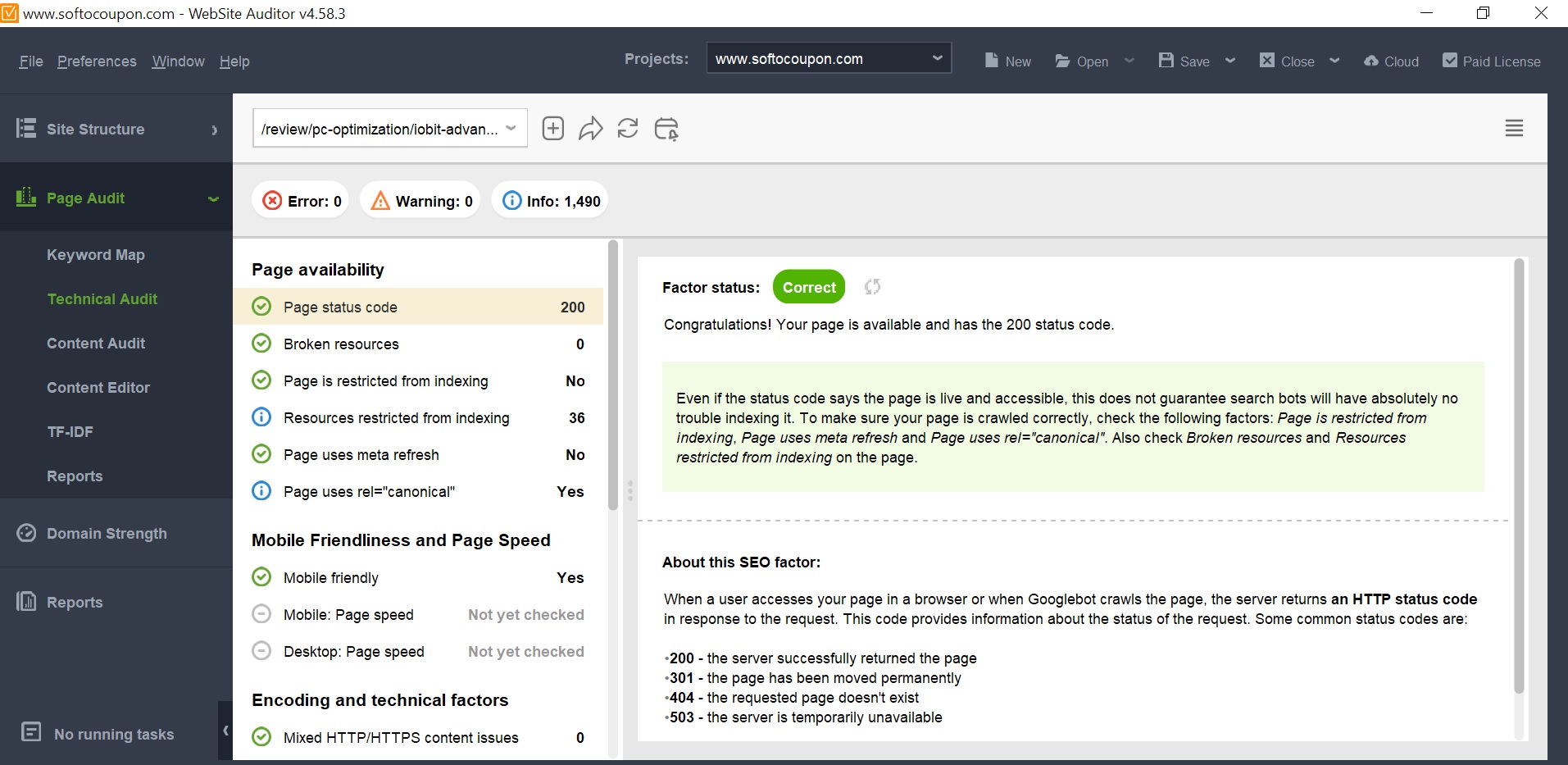This screenshot has height=765, width=1568.
Task: Open Reports under Page Audit
Action: pos(75,476)
